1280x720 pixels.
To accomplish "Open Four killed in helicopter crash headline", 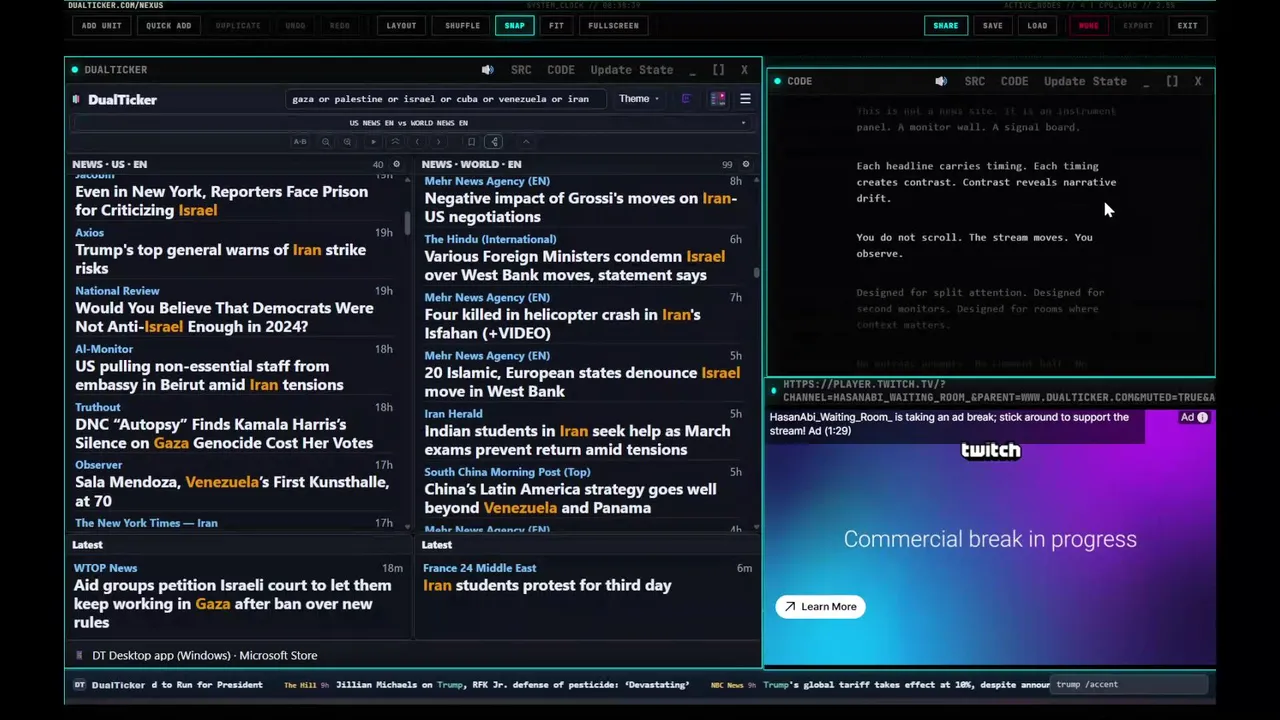I will tap(562, 324).
